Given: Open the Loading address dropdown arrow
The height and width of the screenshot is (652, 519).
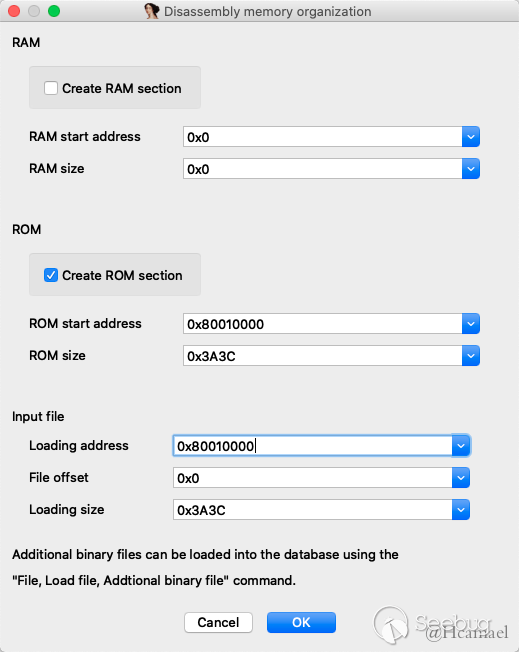Looking at the screenshot, I should 461,446.
